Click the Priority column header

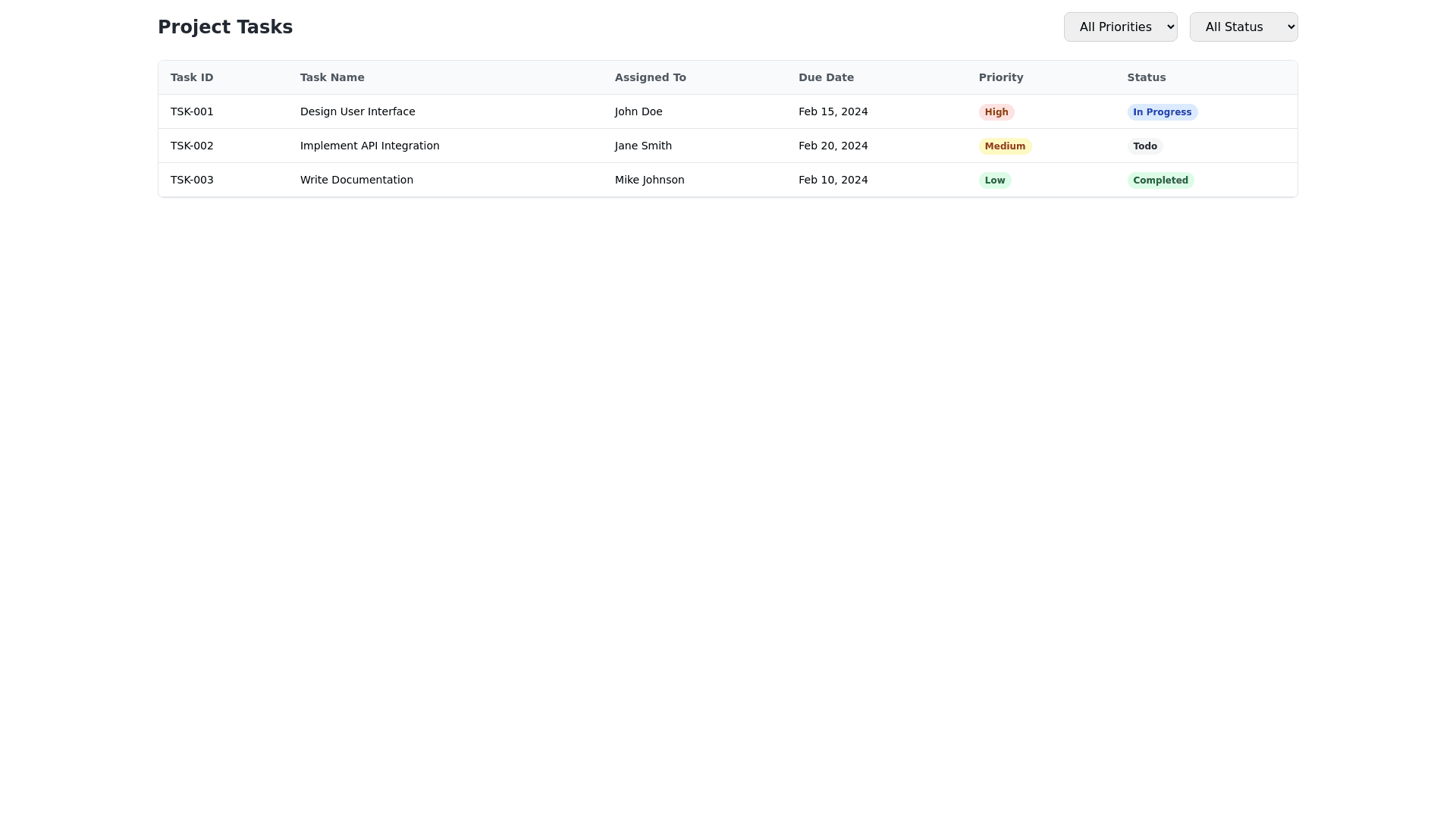click(1000, 77)
